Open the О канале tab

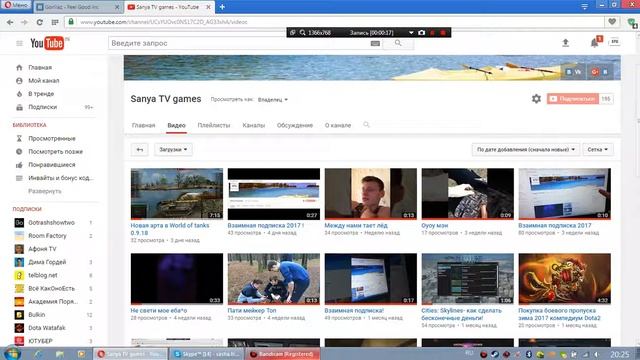point(338,125)
